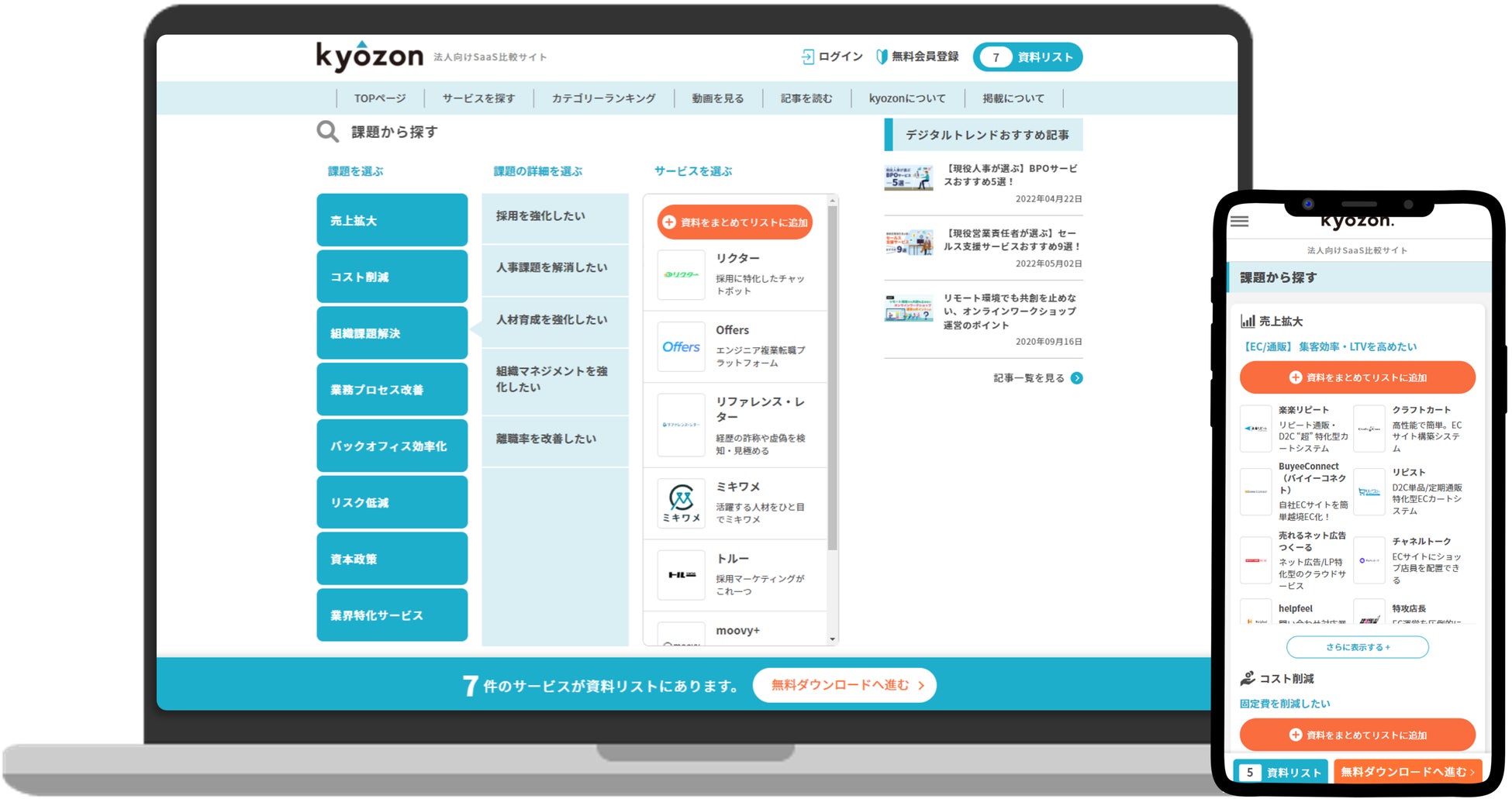Click the BuyeeConnect logo on phone
Viewport: 1512px width, 799px height.
1255,491
